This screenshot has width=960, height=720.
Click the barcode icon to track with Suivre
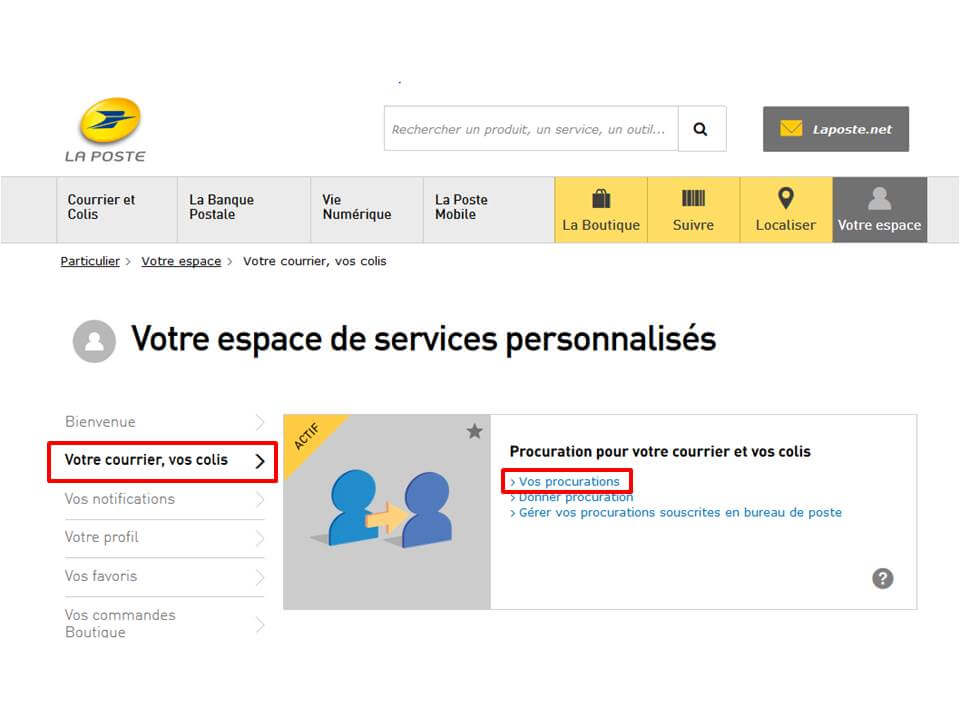point(693,199)
